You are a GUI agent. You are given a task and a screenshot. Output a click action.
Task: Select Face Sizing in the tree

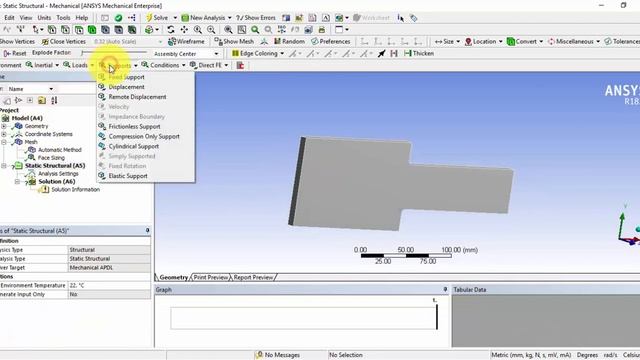[x=51, y=158]
